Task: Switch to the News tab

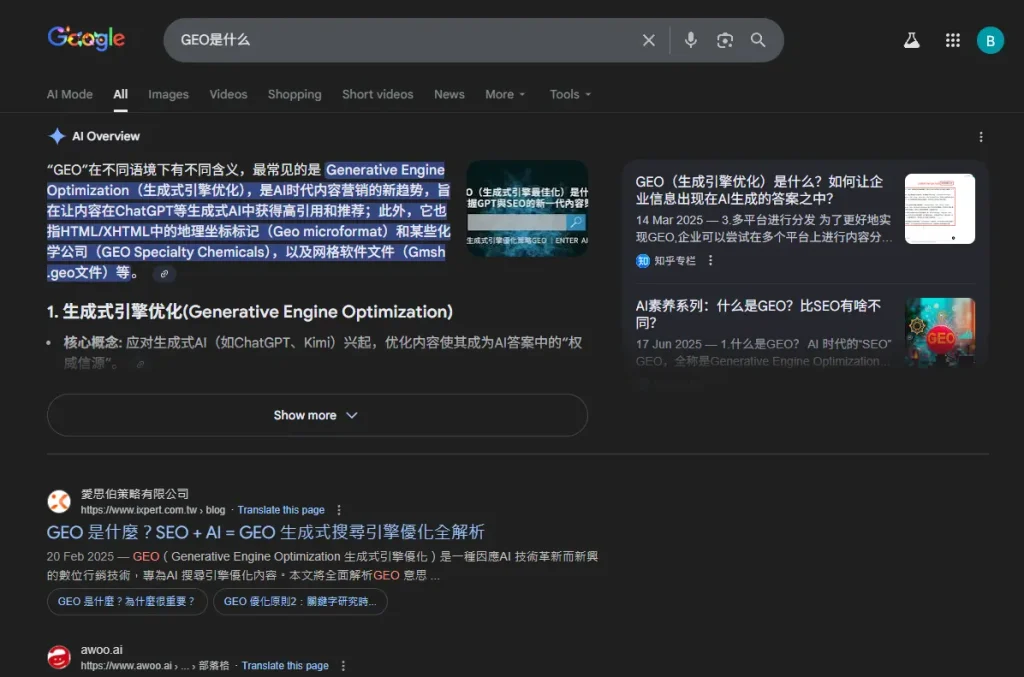Action: pyautogui.click(x=449, y=94)
